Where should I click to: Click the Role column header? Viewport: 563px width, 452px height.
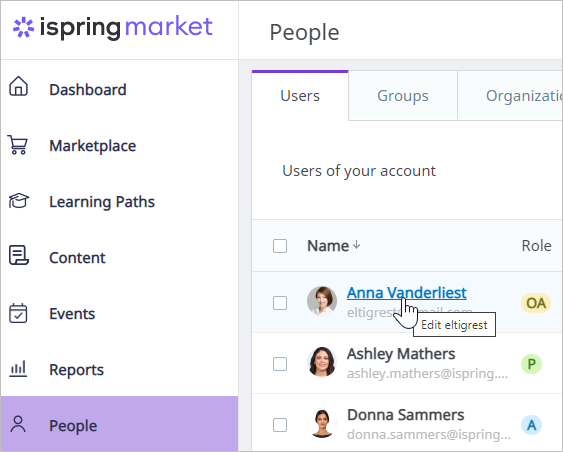[536, 246]
